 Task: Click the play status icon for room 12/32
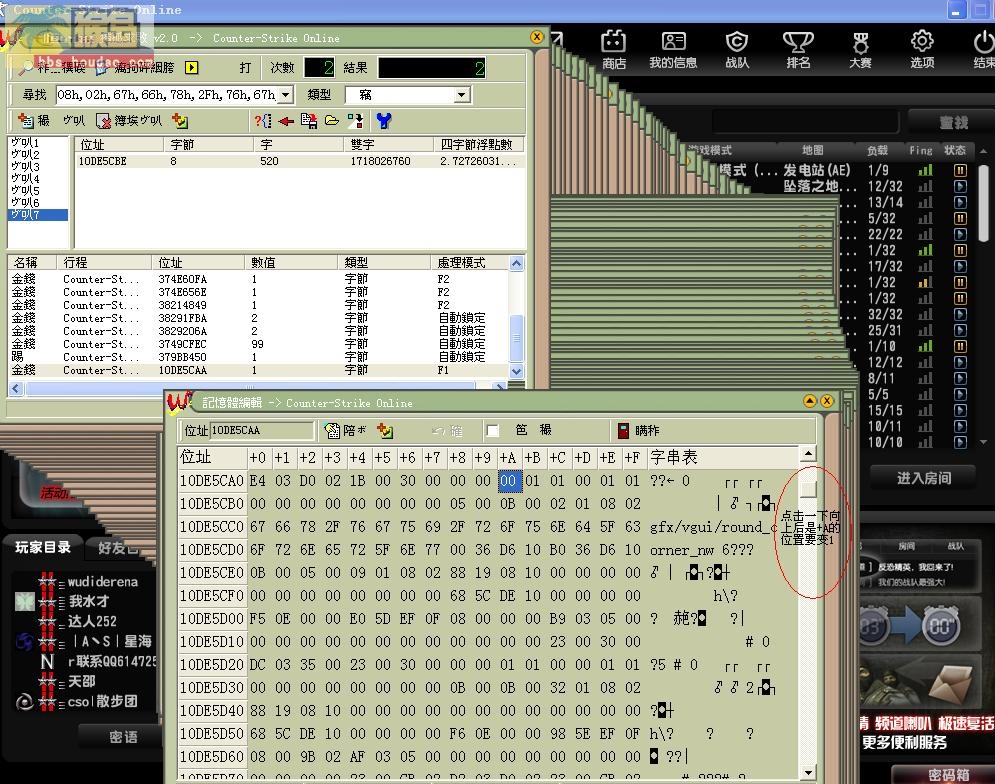click(960, 186)
